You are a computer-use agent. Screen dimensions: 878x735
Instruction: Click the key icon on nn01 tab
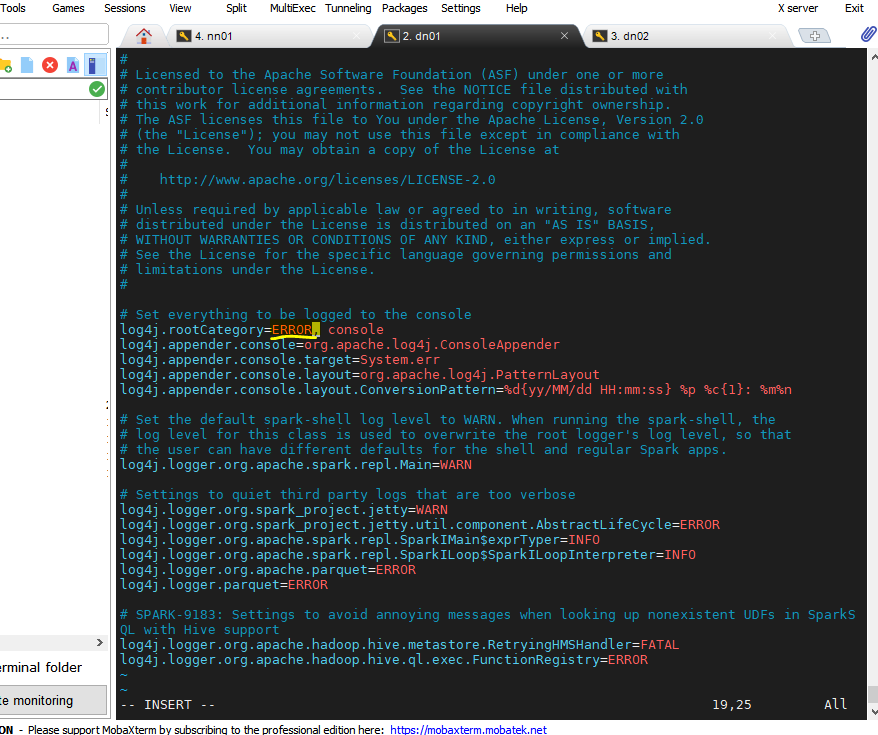click(184, 36)
